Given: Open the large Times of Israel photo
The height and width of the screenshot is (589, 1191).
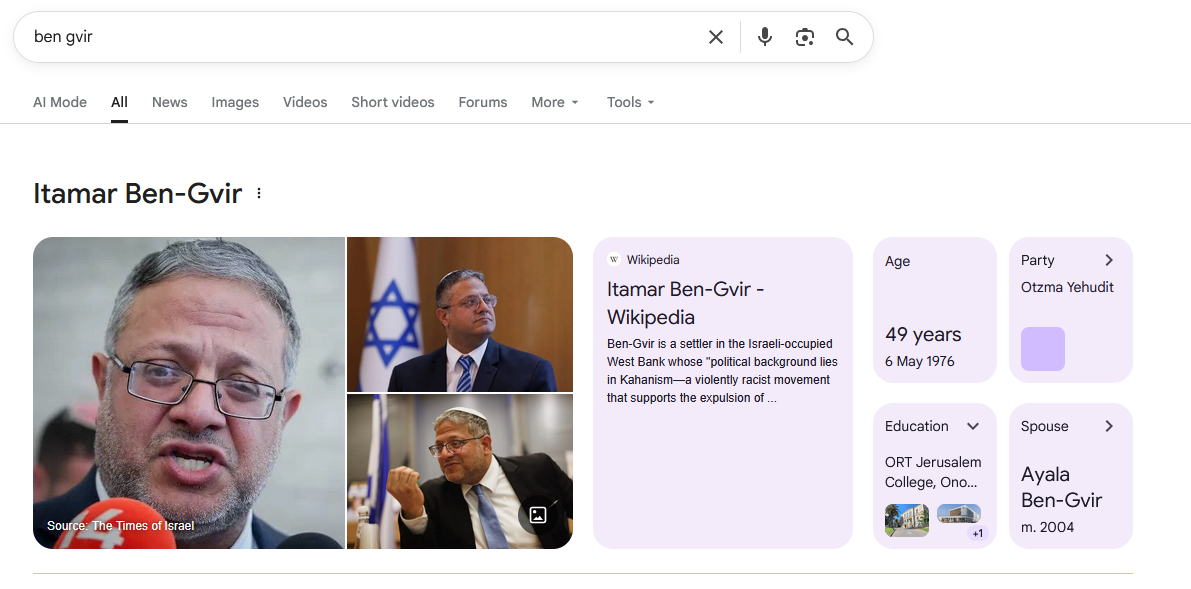Looking at the screenshot, I should coord(188,393).
